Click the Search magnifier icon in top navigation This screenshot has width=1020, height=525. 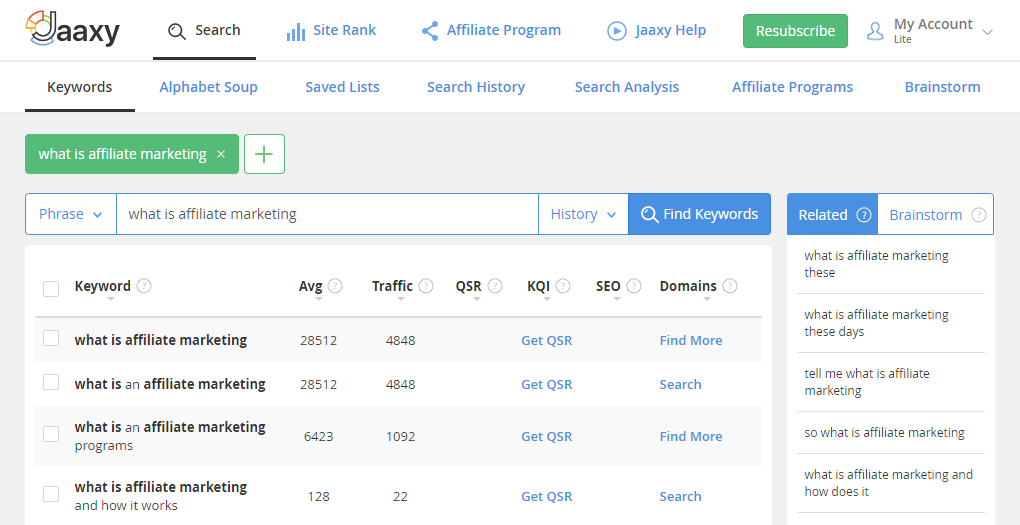pyautogui.click(x=176, y=31)
